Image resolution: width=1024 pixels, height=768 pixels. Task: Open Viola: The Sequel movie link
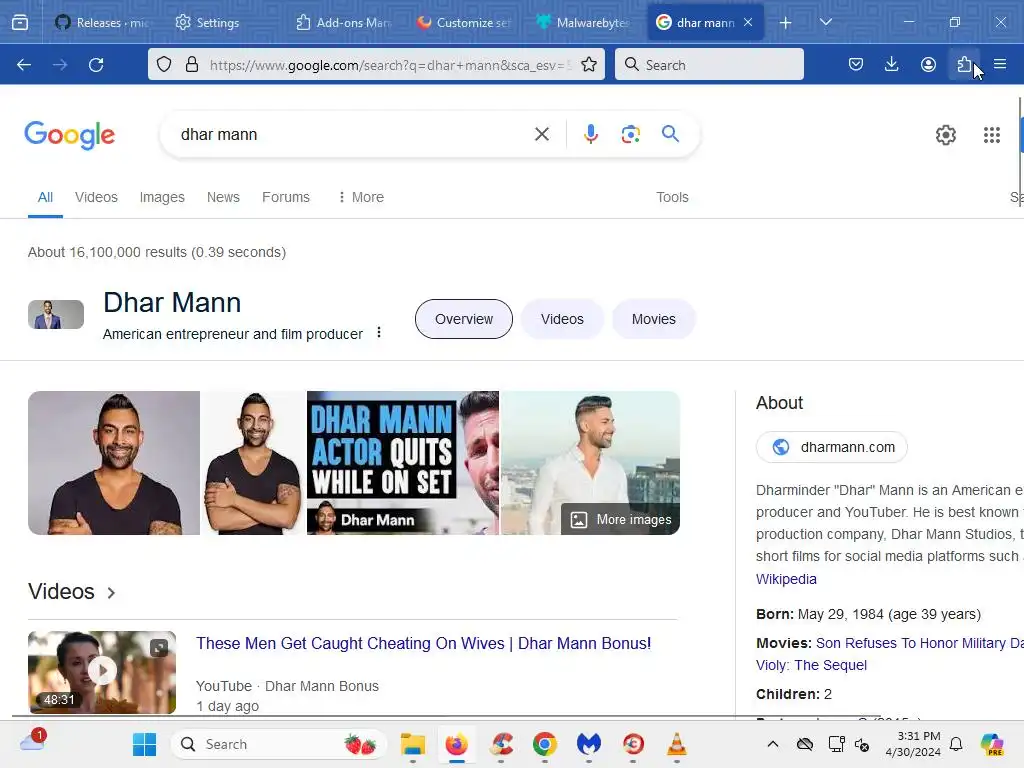pos(812,665)
